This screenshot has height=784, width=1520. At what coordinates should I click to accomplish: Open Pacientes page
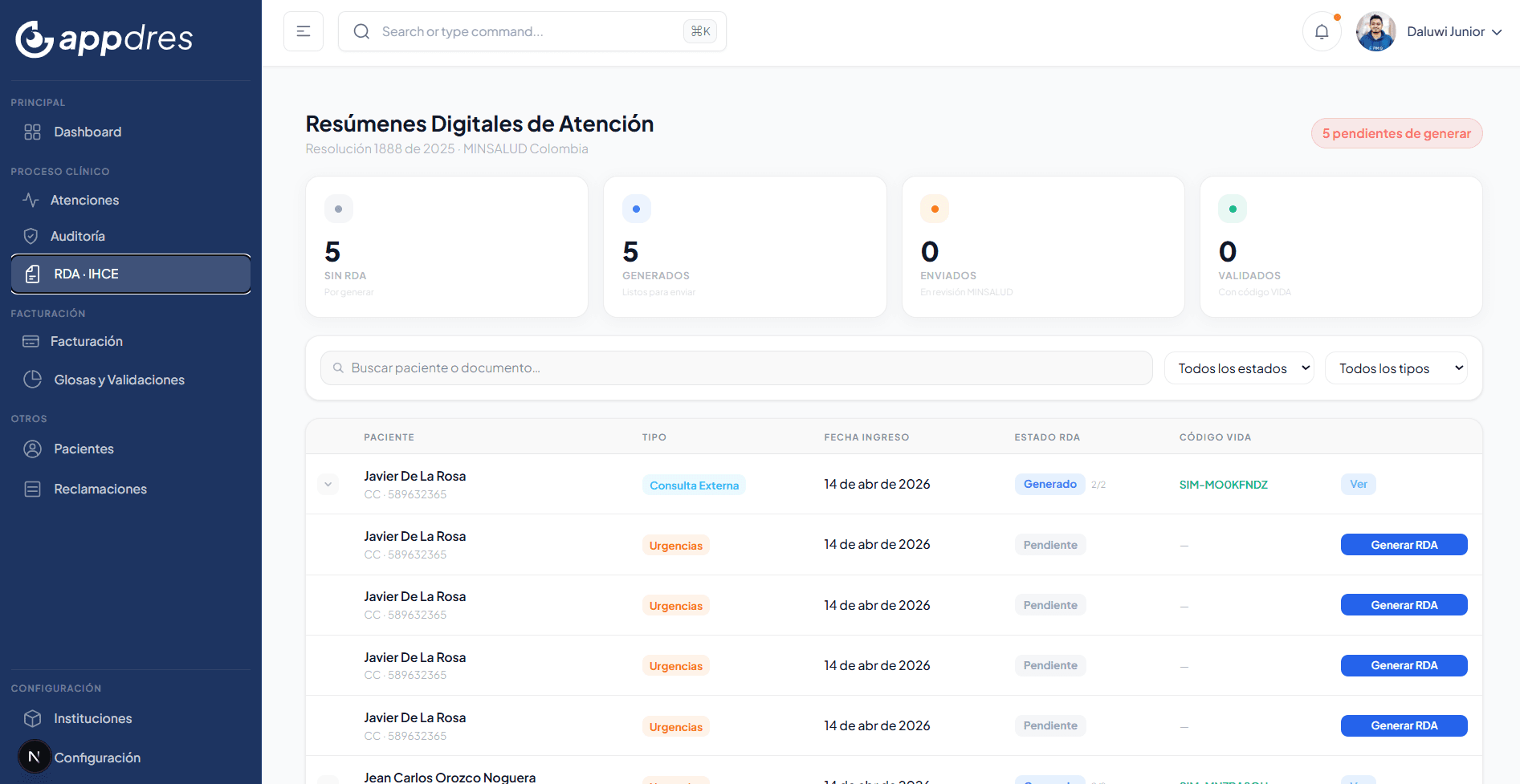(x=131, y=449)
